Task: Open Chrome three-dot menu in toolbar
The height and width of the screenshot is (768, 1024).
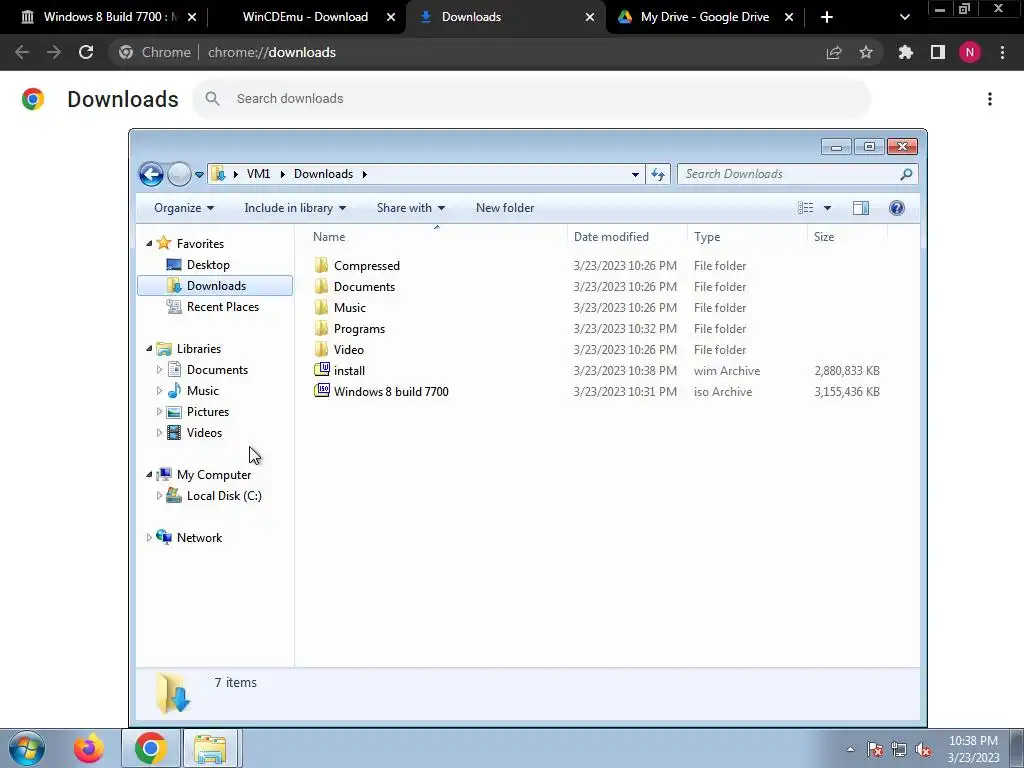Action: point(1002,52)
